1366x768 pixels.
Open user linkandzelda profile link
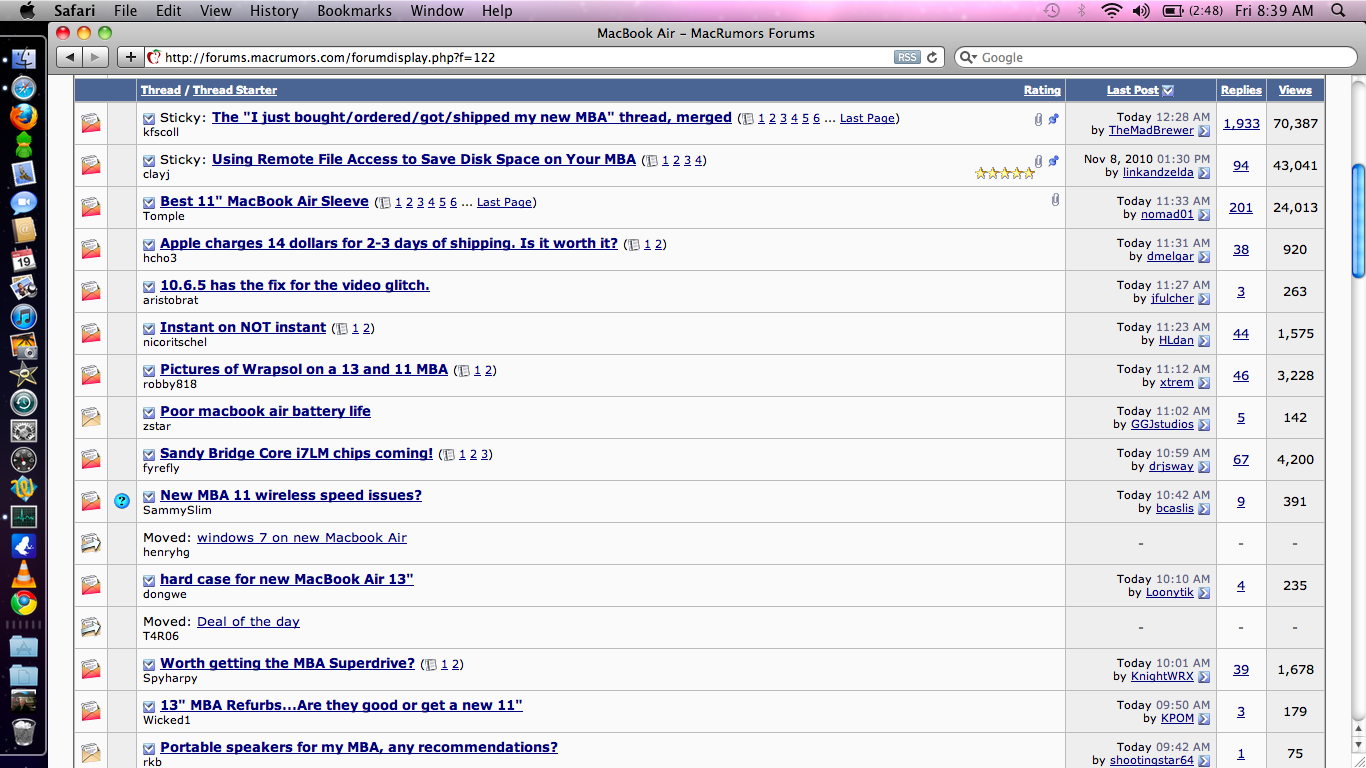(1158, 173)
